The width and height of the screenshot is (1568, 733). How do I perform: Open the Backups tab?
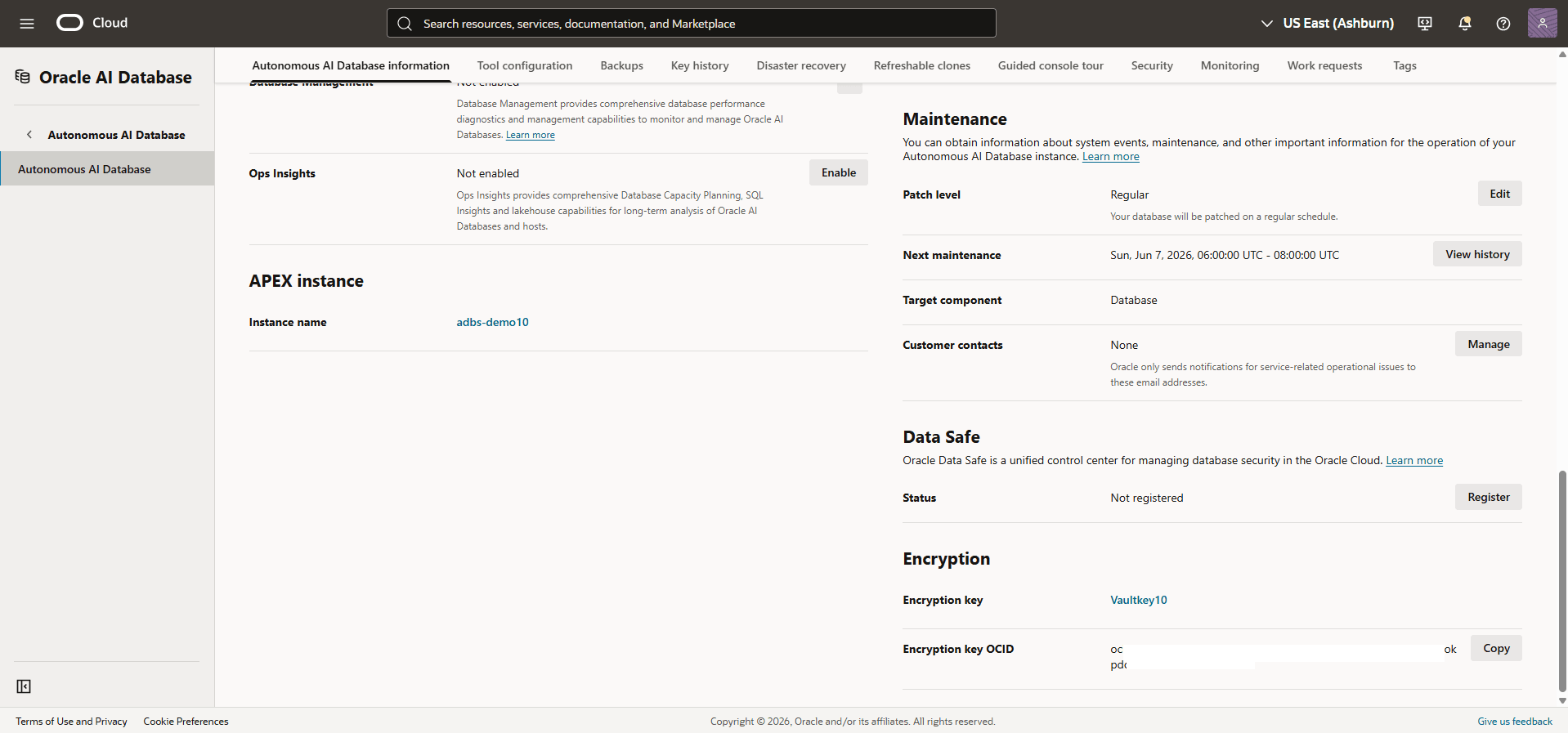621,65
